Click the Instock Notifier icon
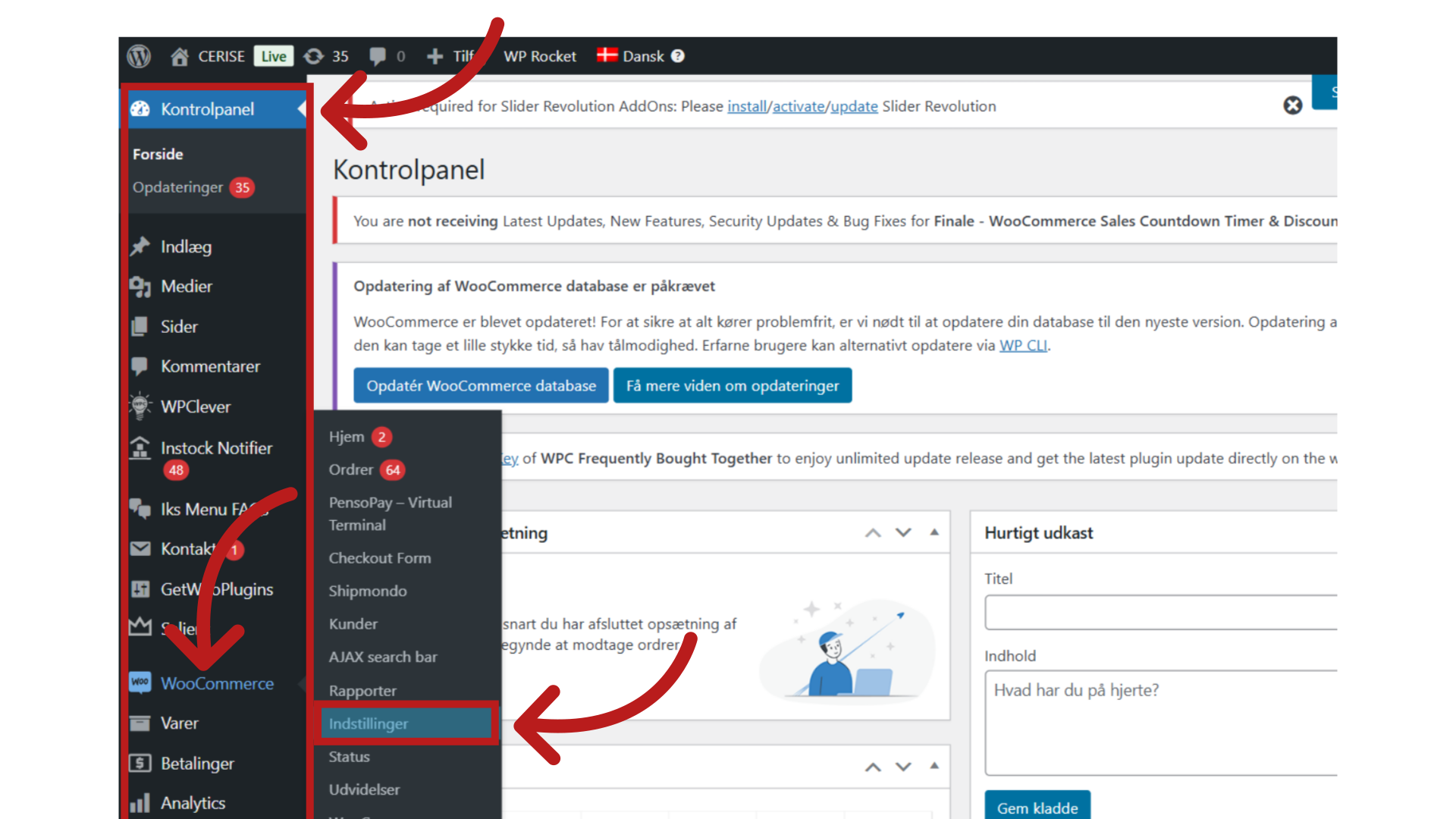 (140, 447)
